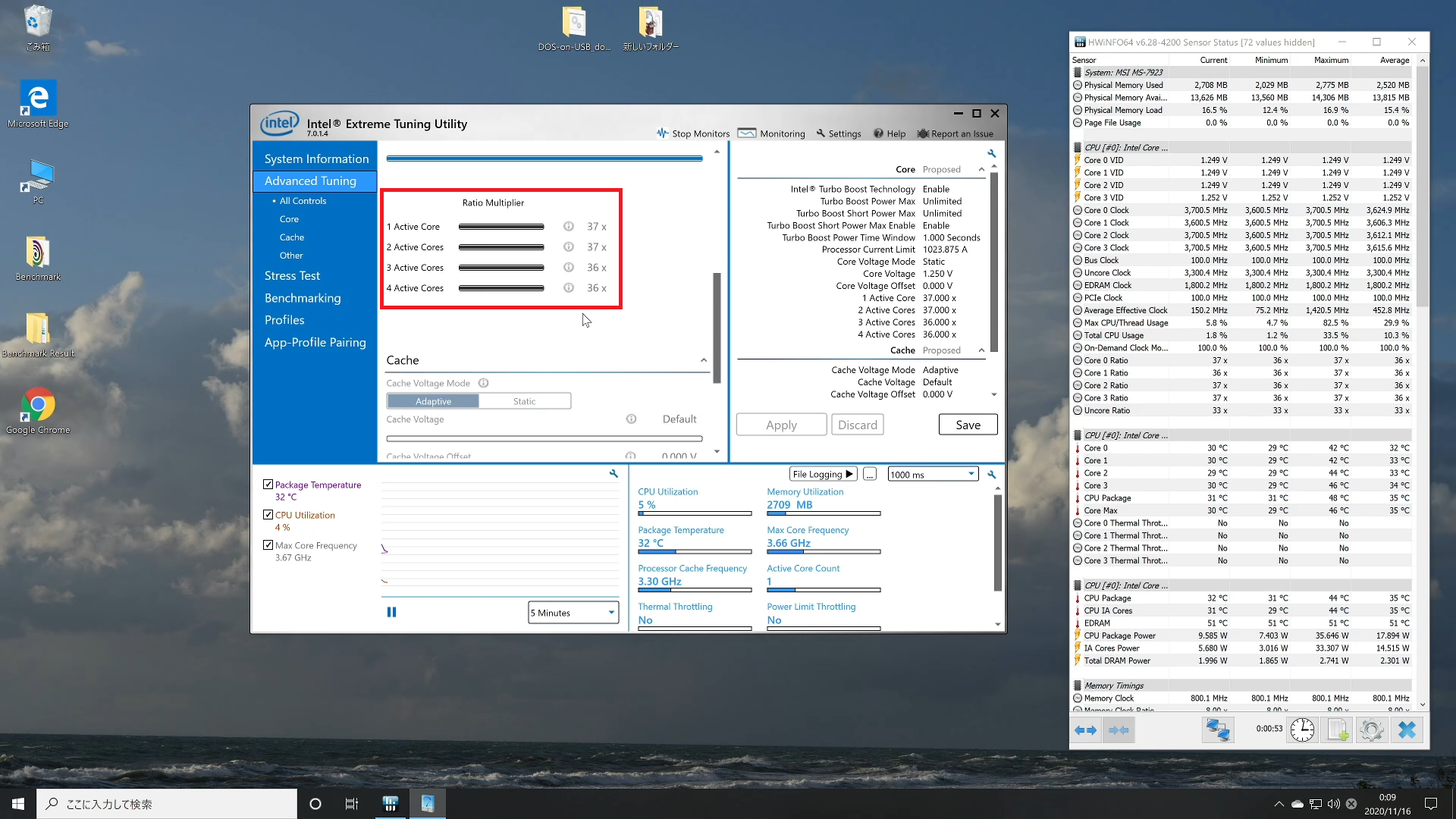Open the Profiles section in sidebar

point(284,320)
